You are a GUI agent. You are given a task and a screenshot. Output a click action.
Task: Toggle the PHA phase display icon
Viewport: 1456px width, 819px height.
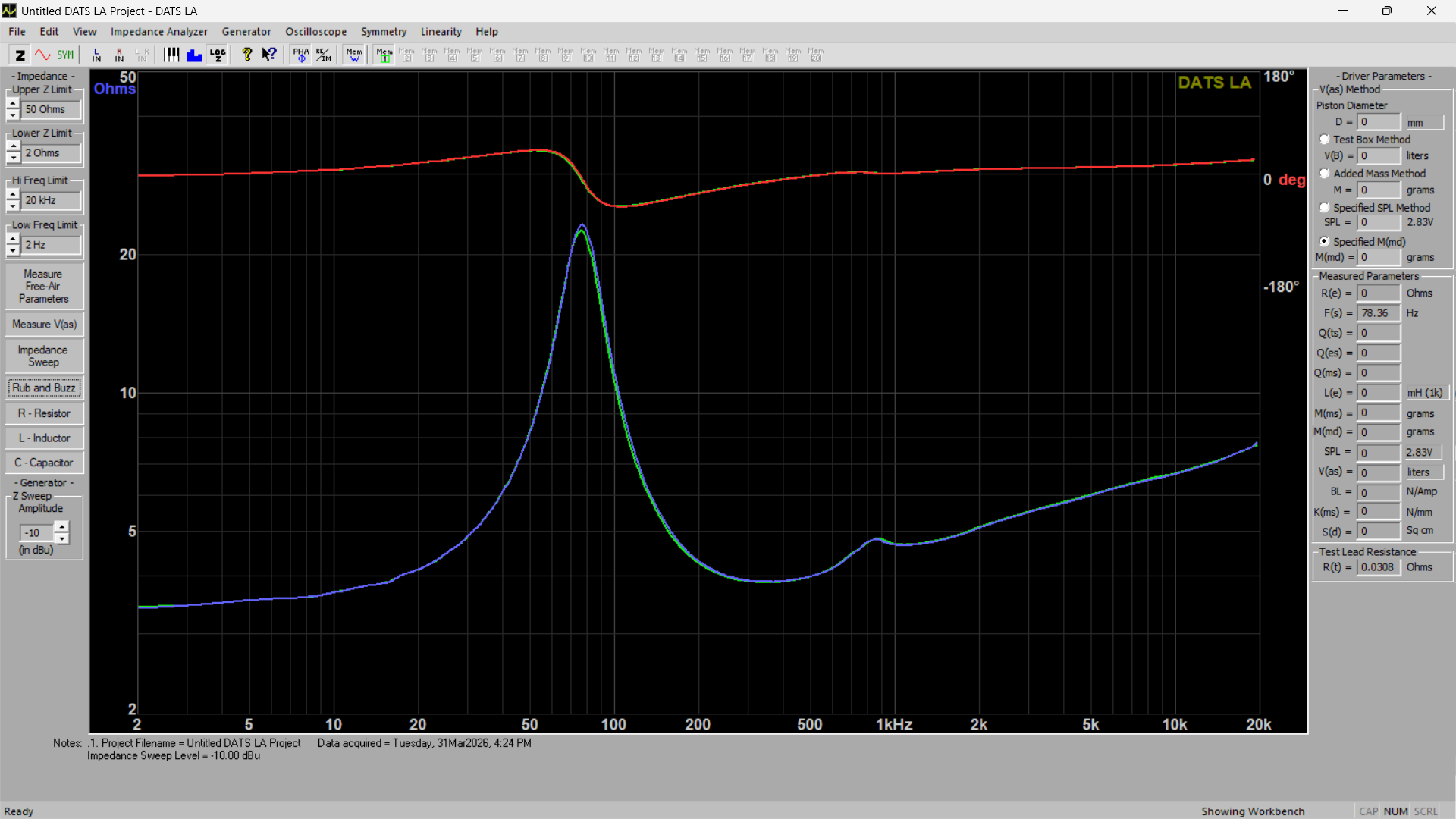[x=301, y=55]
